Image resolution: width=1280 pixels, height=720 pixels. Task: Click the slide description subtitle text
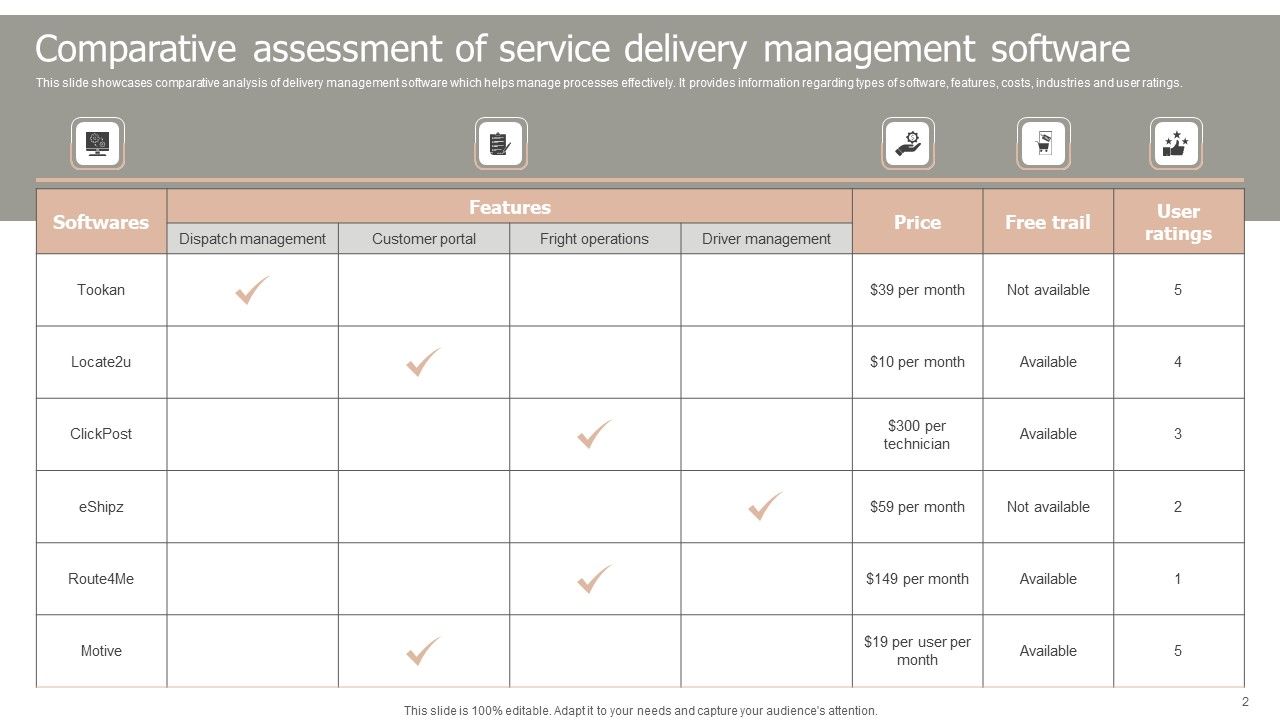[x=609, y=83]
